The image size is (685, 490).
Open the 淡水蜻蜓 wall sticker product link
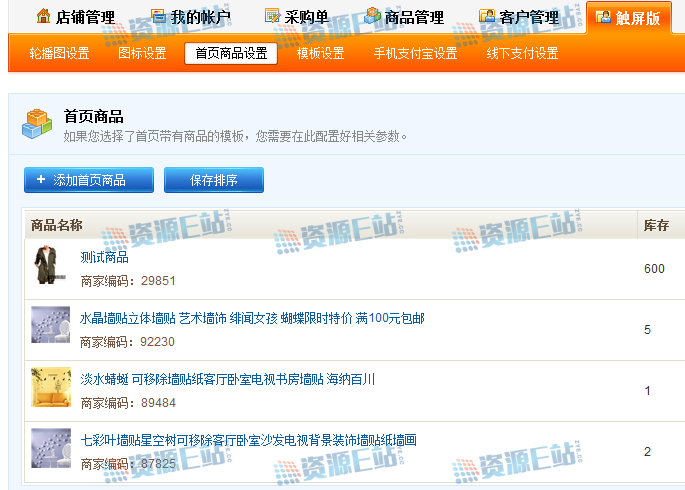pyautogui.click(x=227, y=379)
